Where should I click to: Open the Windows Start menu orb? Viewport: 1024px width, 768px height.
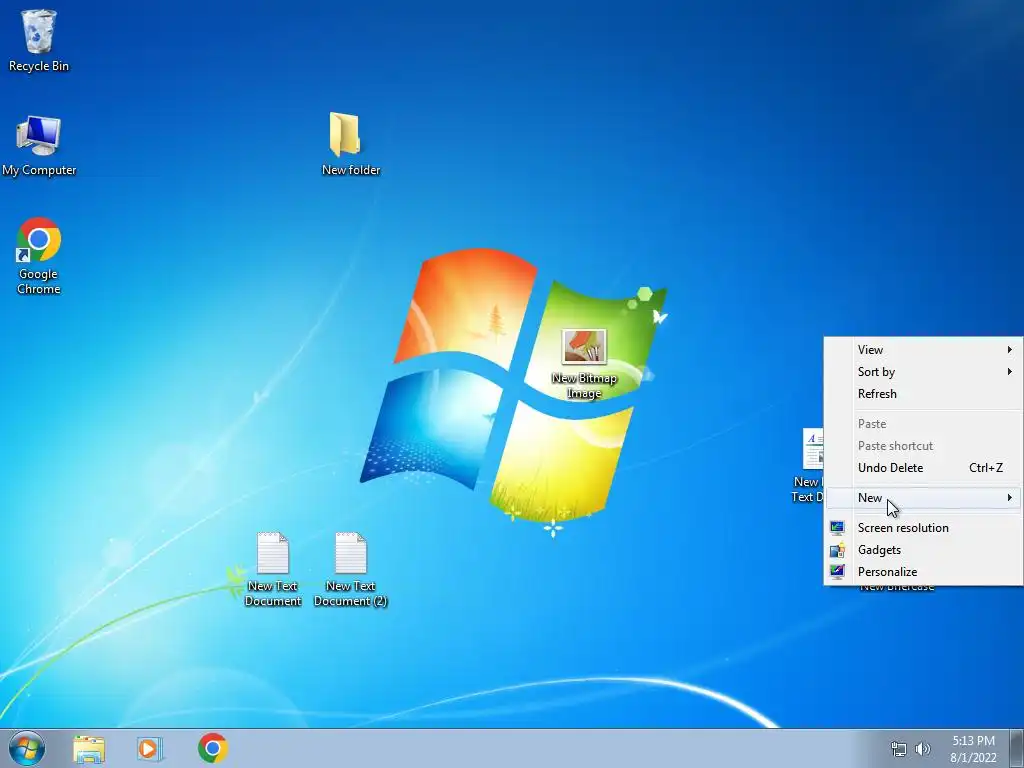point(27,748)
